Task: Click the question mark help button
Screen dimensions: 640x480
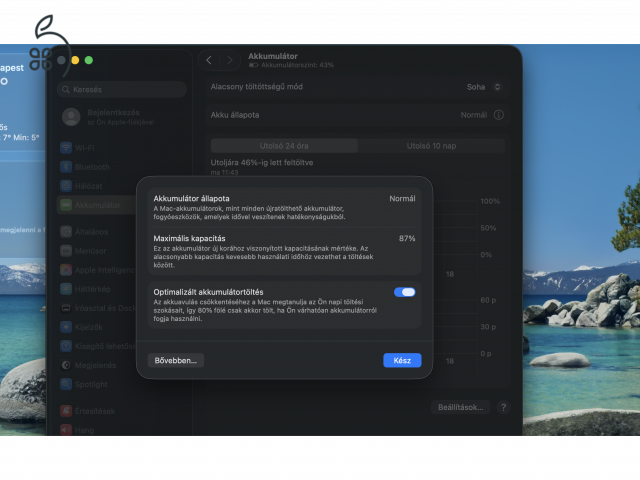Action: (503, 407)
